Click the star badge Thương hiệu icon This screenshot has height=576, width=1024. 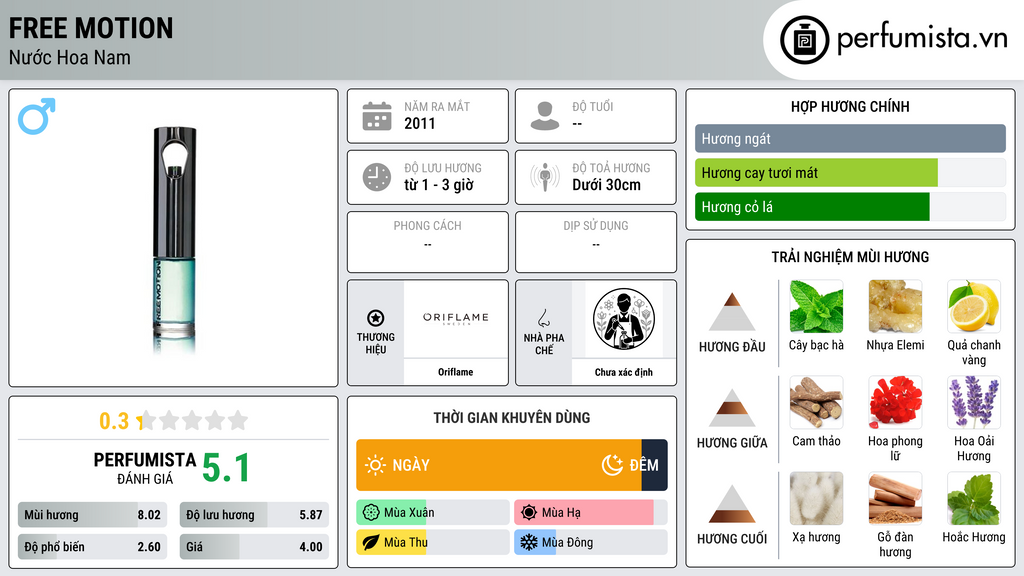[x=376, y=318]
